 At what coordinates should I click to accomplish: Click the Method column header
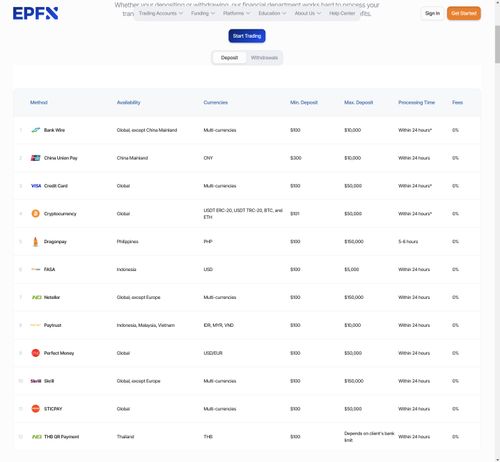(x=39, y=102)
